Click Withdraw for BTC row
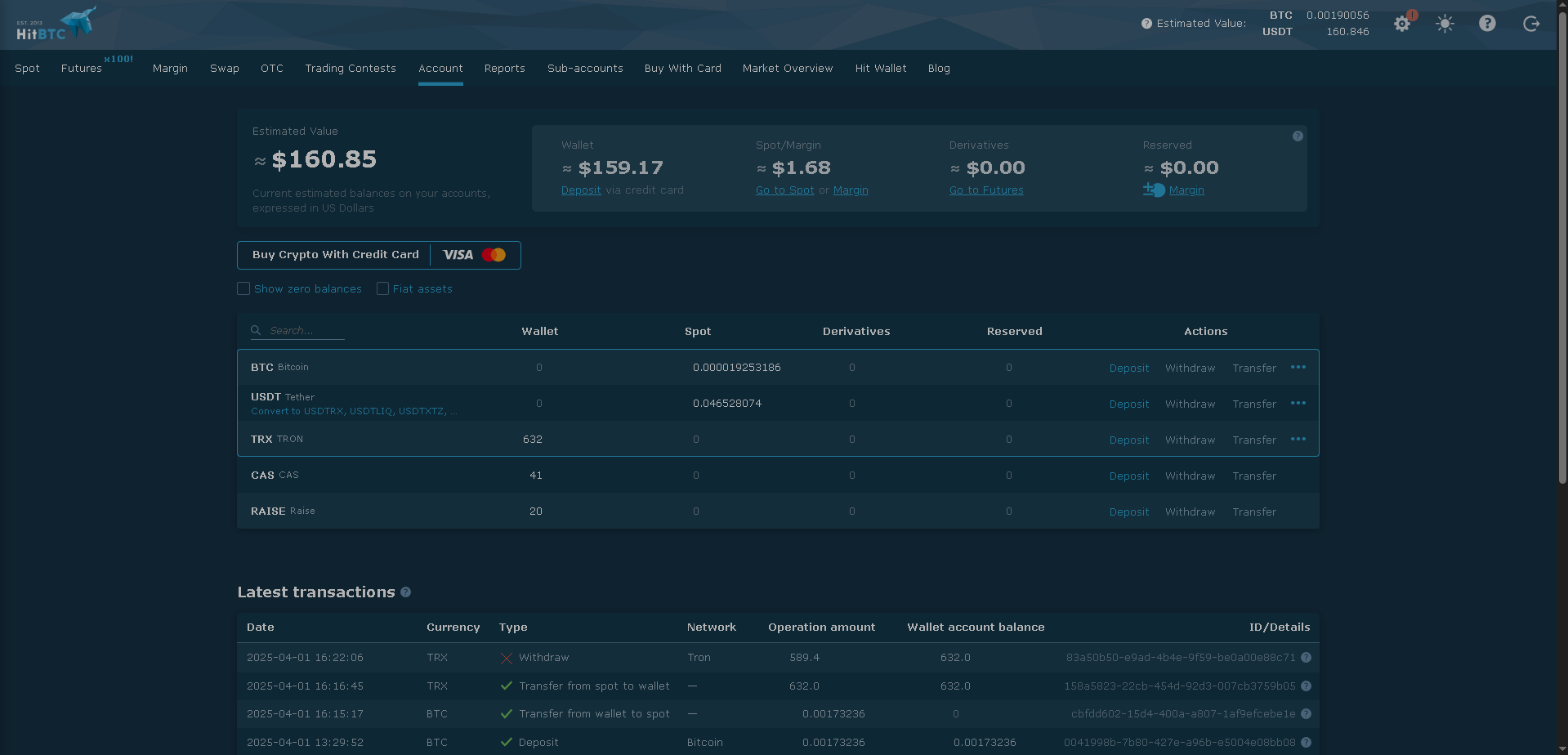The height and width of the screenshot is (755, 1568). pyautogui.click(x=1191, y=369)
